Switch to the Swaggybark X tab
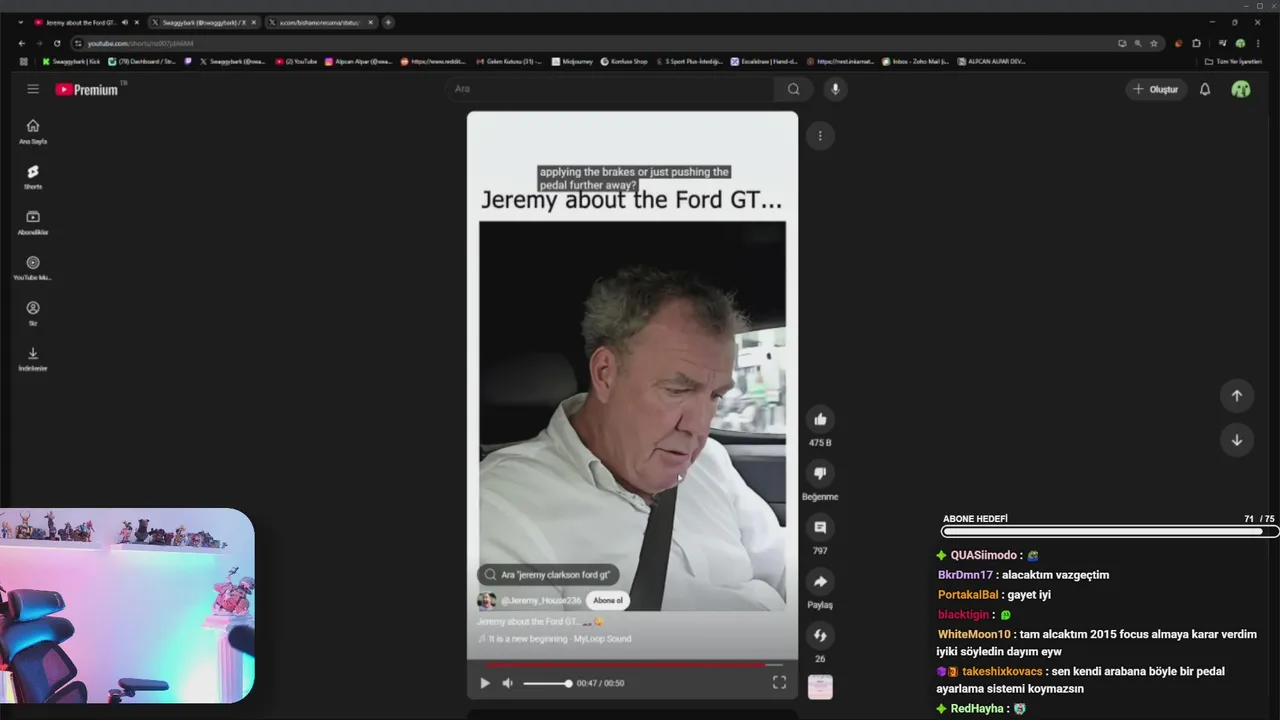This screenshot has height=720, width=1280. coord(205,22)
